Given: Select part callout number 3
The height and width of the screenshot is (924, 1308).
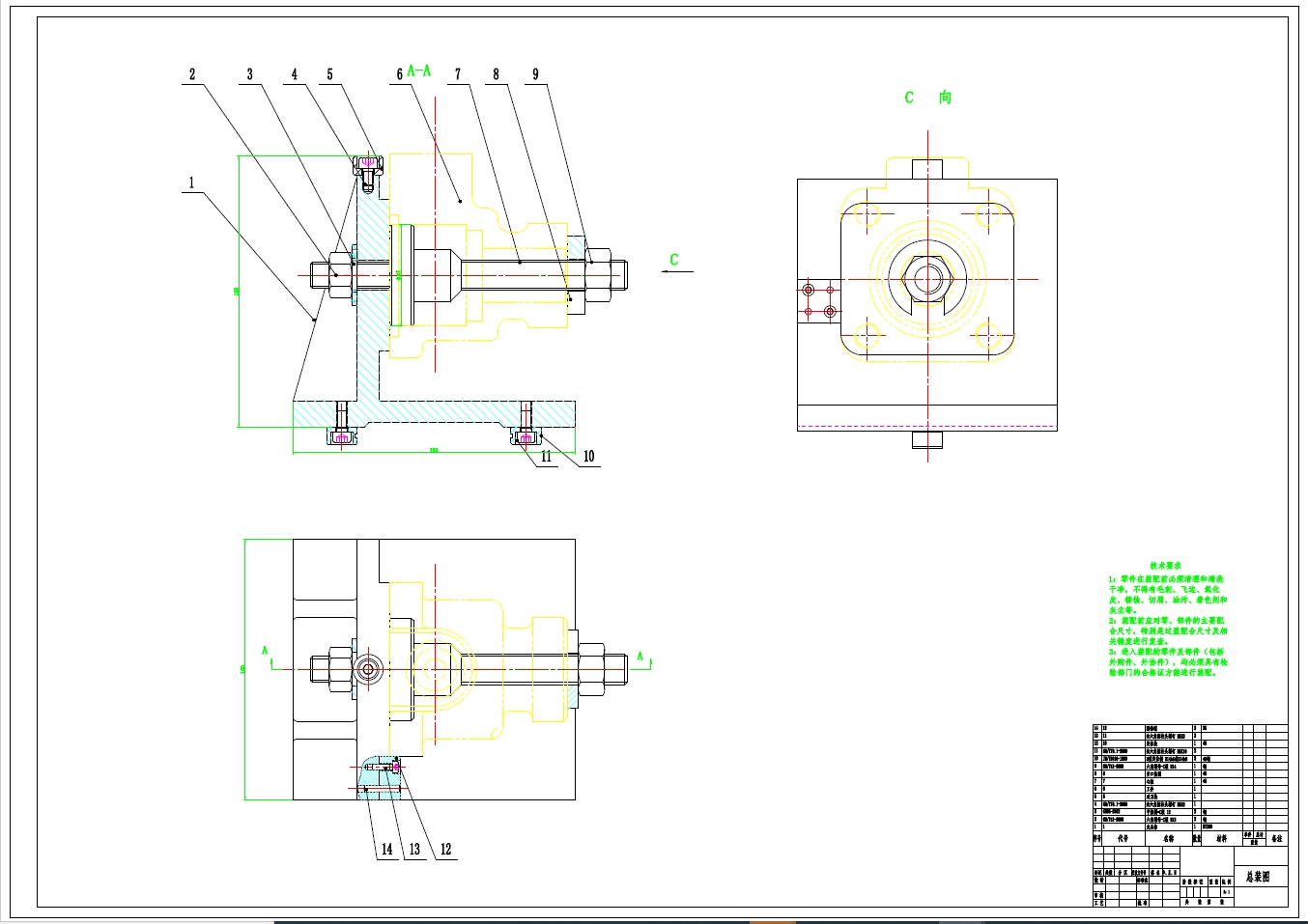Looking at the screenshot, I should point(250,74).
